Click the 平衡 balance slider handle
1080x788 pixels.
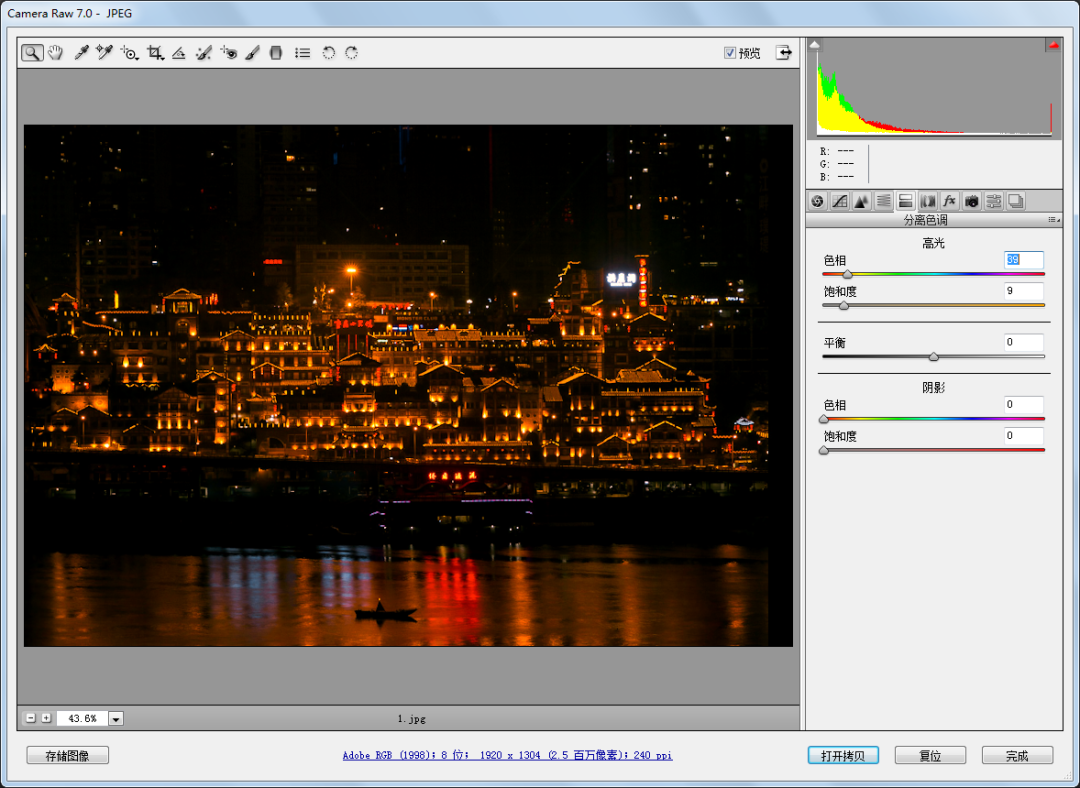934,357
